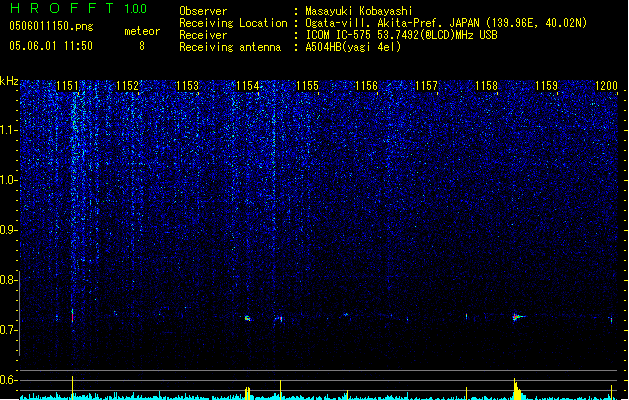Click the Receiving antenna label
The width and height of the screenshot is (629, 400).
(x=230, y=47)
